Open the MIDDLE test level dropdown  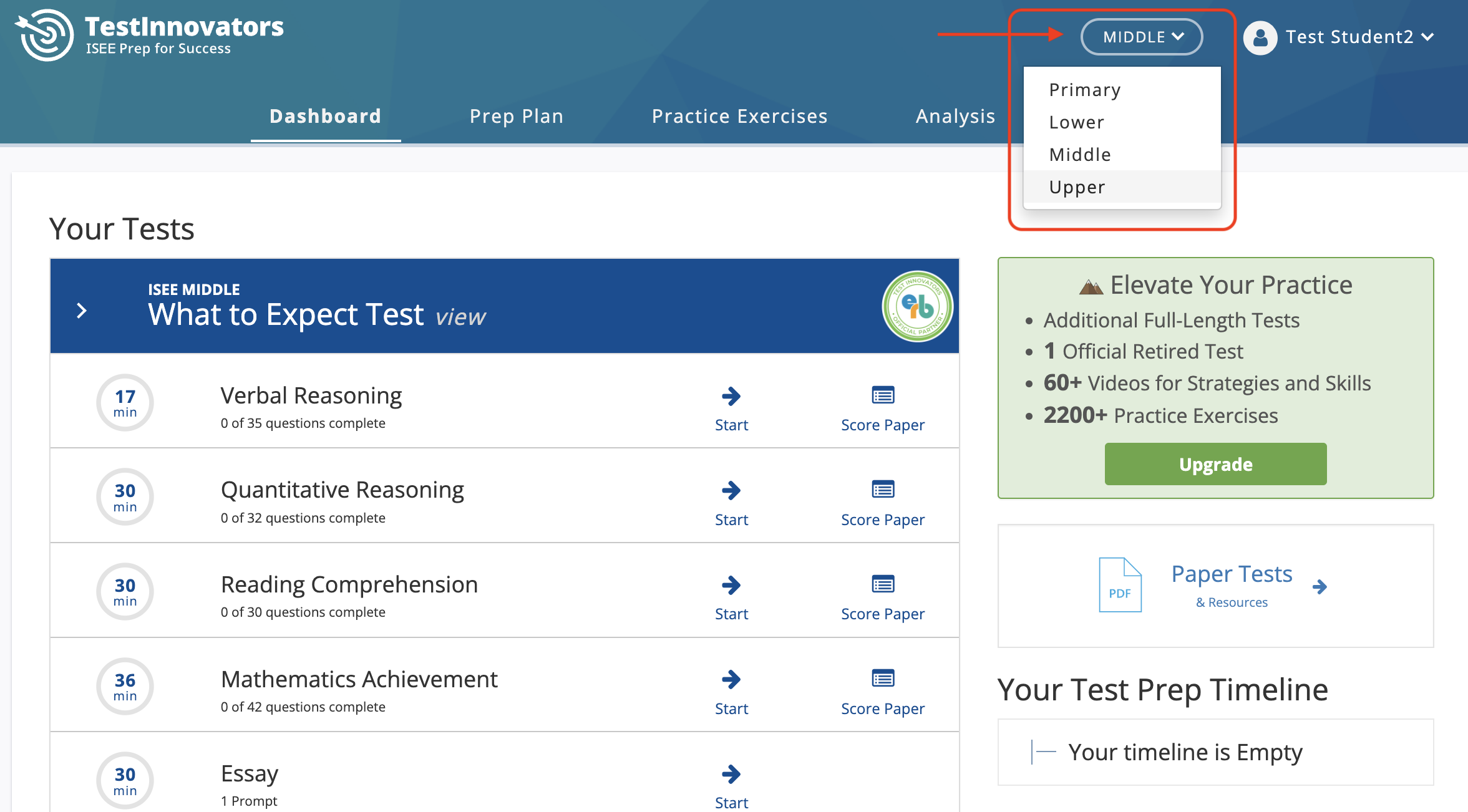tap(1142, 37)
